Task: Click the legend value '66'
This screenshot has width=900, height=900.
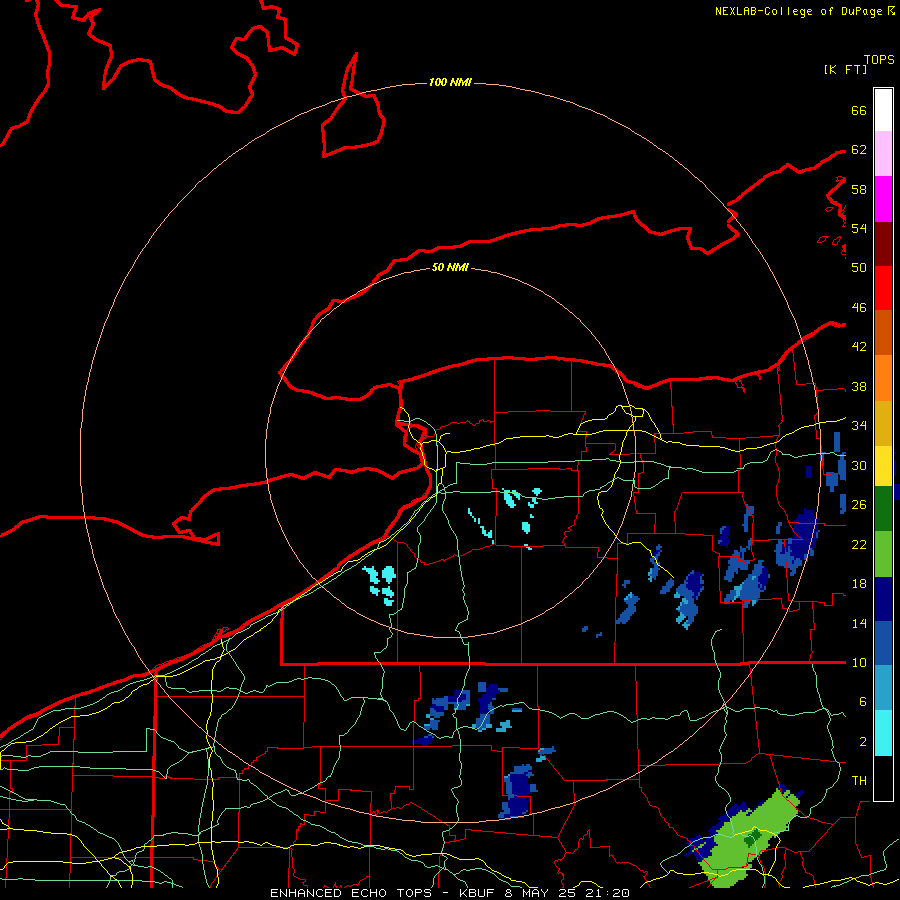Action: pyautogui.click(x=859, y=111)
